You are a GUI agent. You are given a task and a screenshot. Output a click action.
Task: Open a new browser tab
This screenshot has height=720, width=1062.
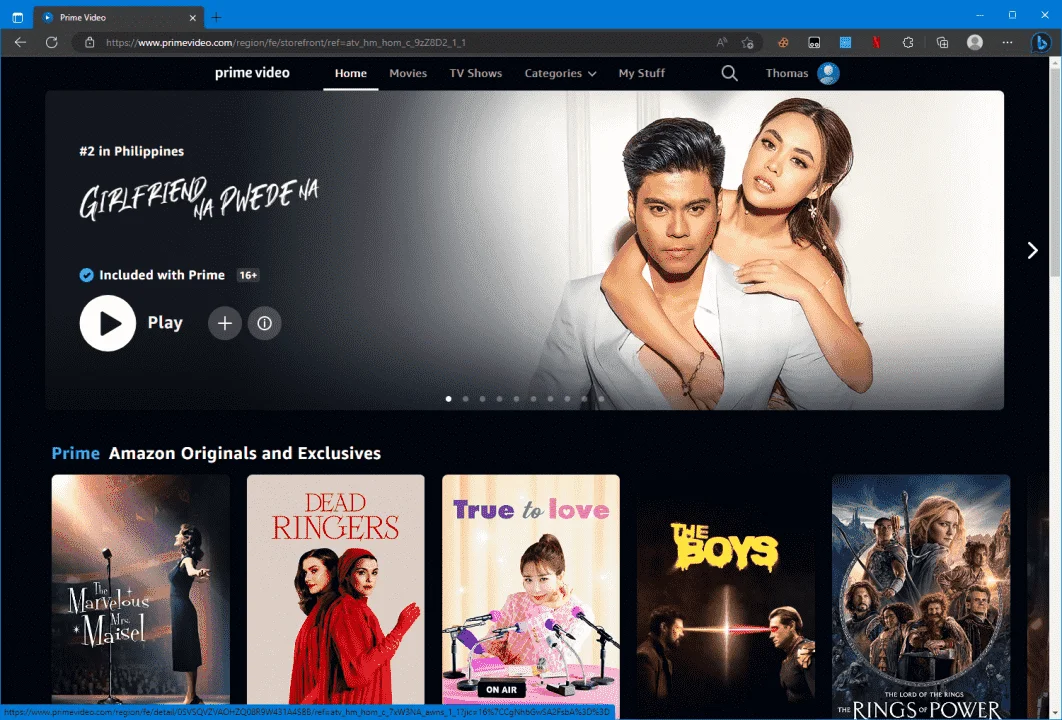pos(216,18)
